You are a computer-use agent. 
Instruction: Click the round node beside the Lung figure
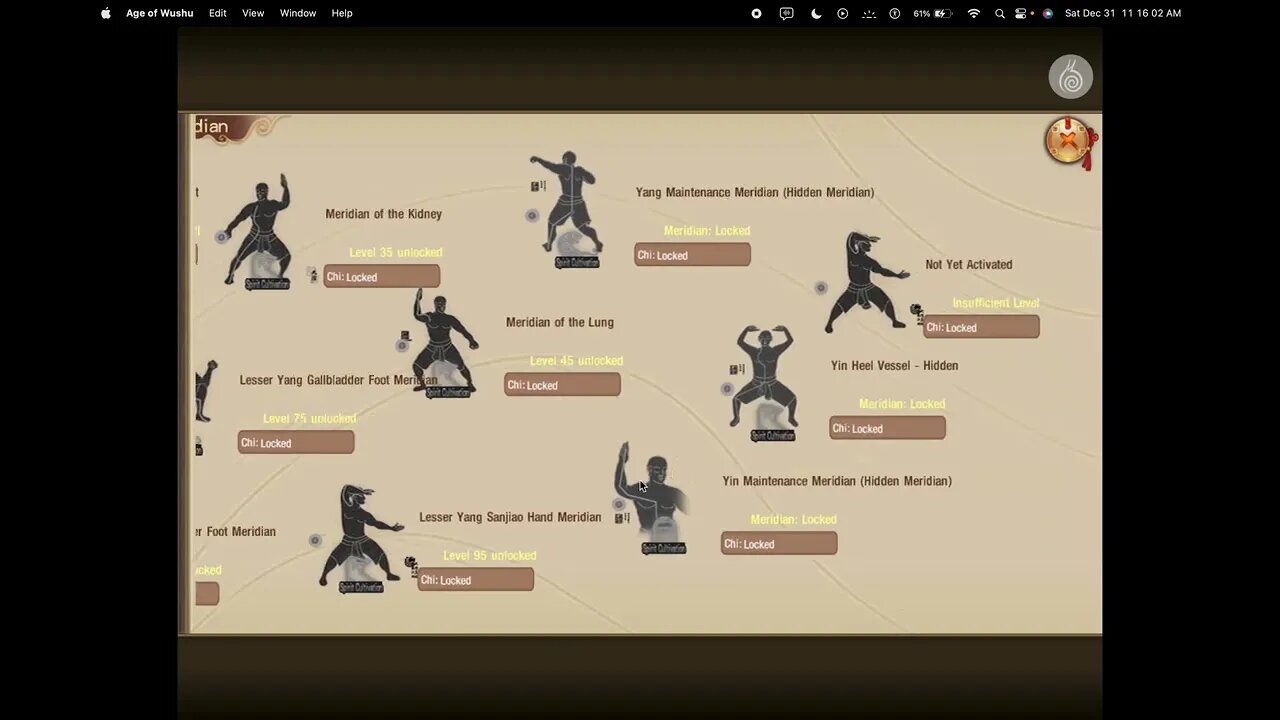tap(402, 346)
